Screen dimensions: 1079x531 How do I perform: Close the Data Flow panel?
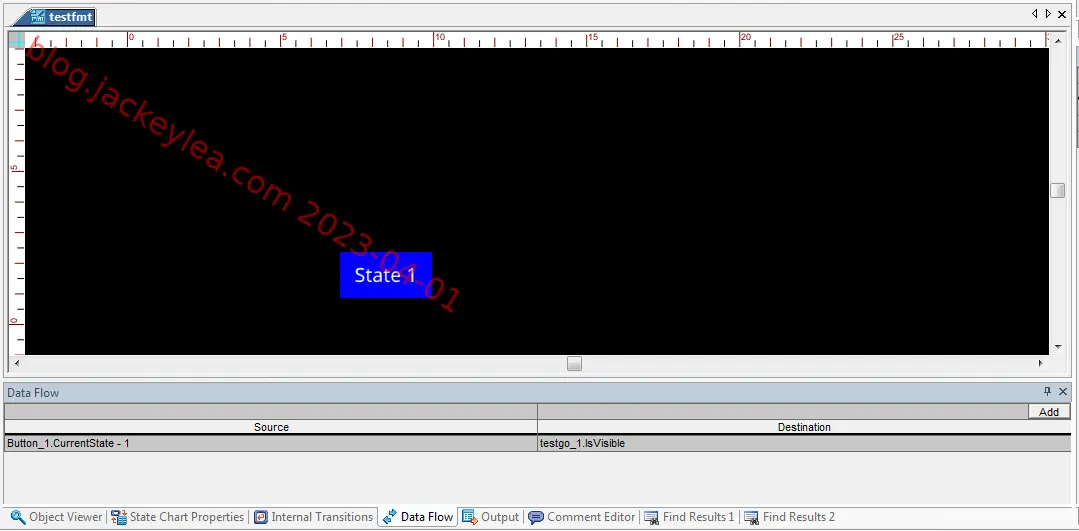pyautogui.click(x=1062, y=392)
